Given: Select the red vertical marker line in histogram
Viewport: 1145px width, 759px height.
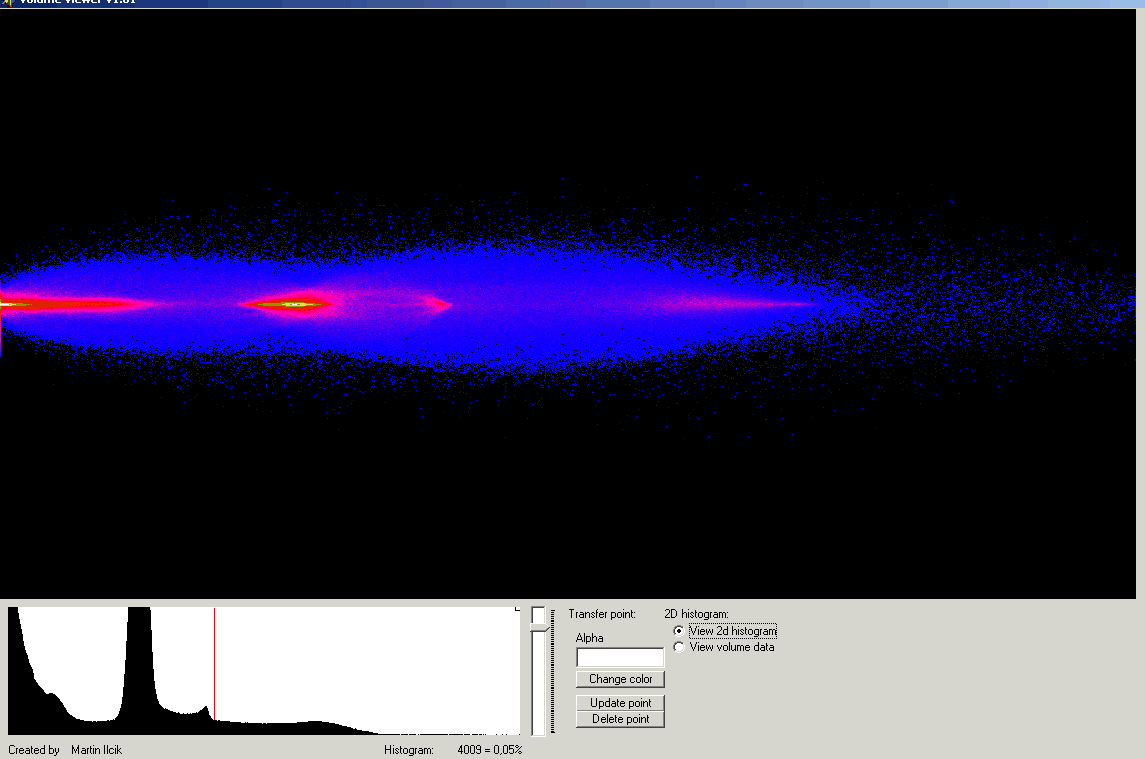Looking at the screenshot, I should coord(214,660).
